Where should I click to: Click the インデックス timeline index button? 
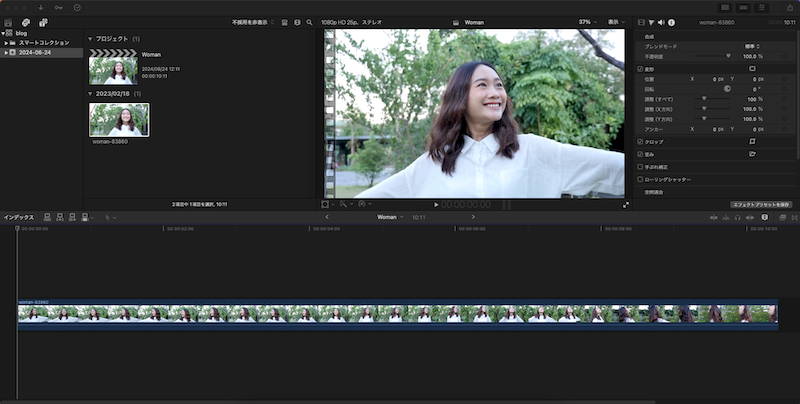point(19,217)
